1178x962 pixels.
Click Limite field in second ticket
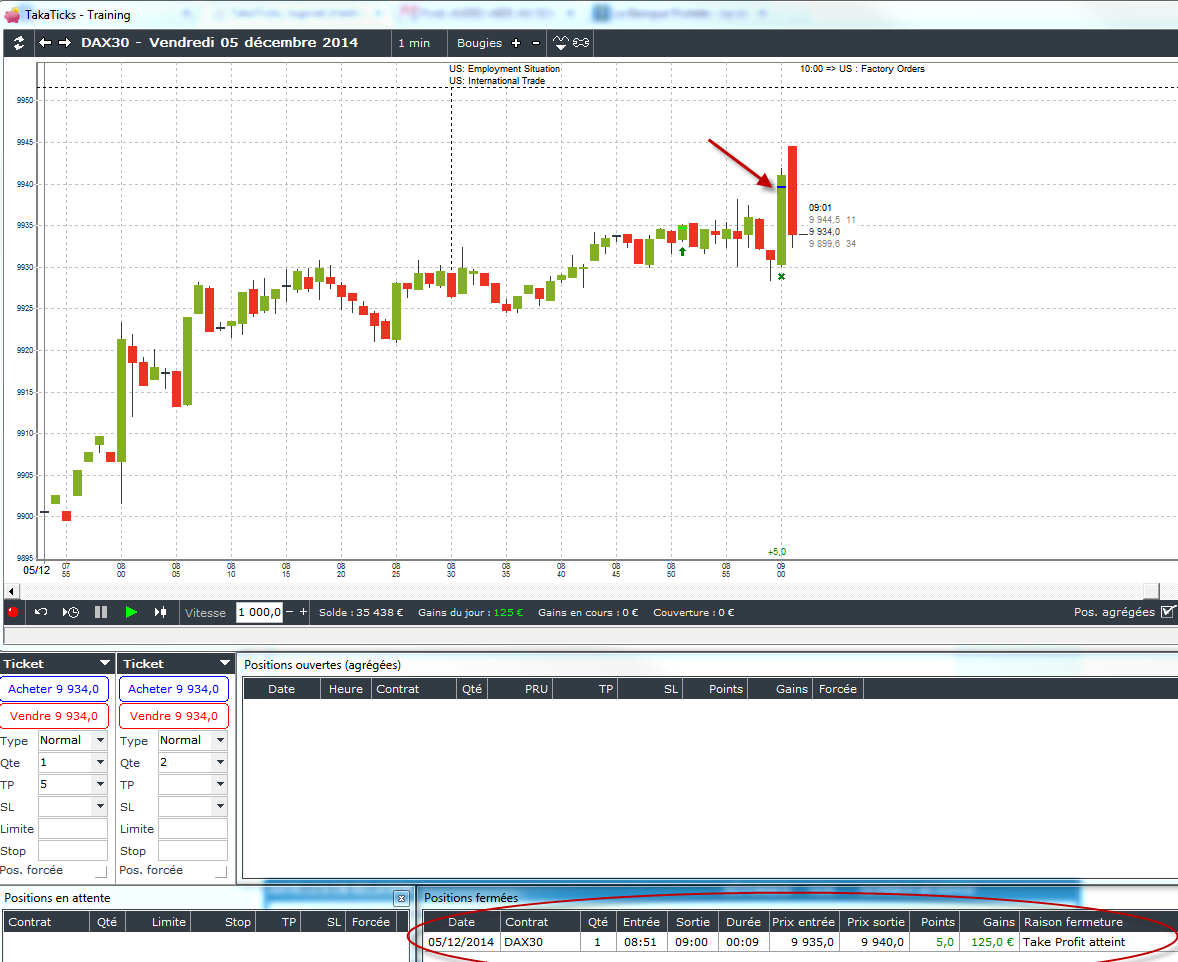pyautogui.click(x=193, y=828)
